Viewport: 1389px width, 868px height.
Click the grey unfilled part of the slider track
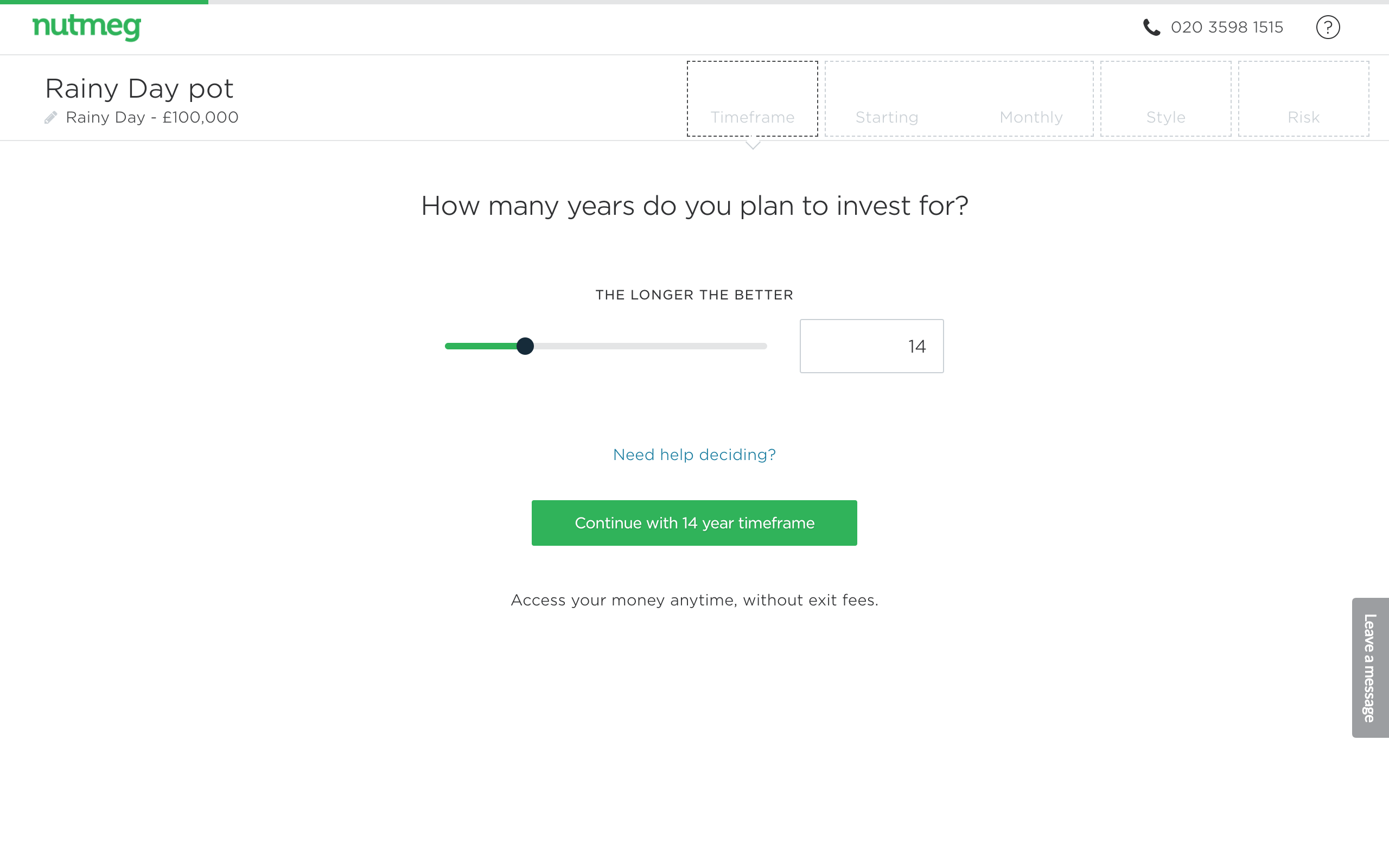(648, 346)
